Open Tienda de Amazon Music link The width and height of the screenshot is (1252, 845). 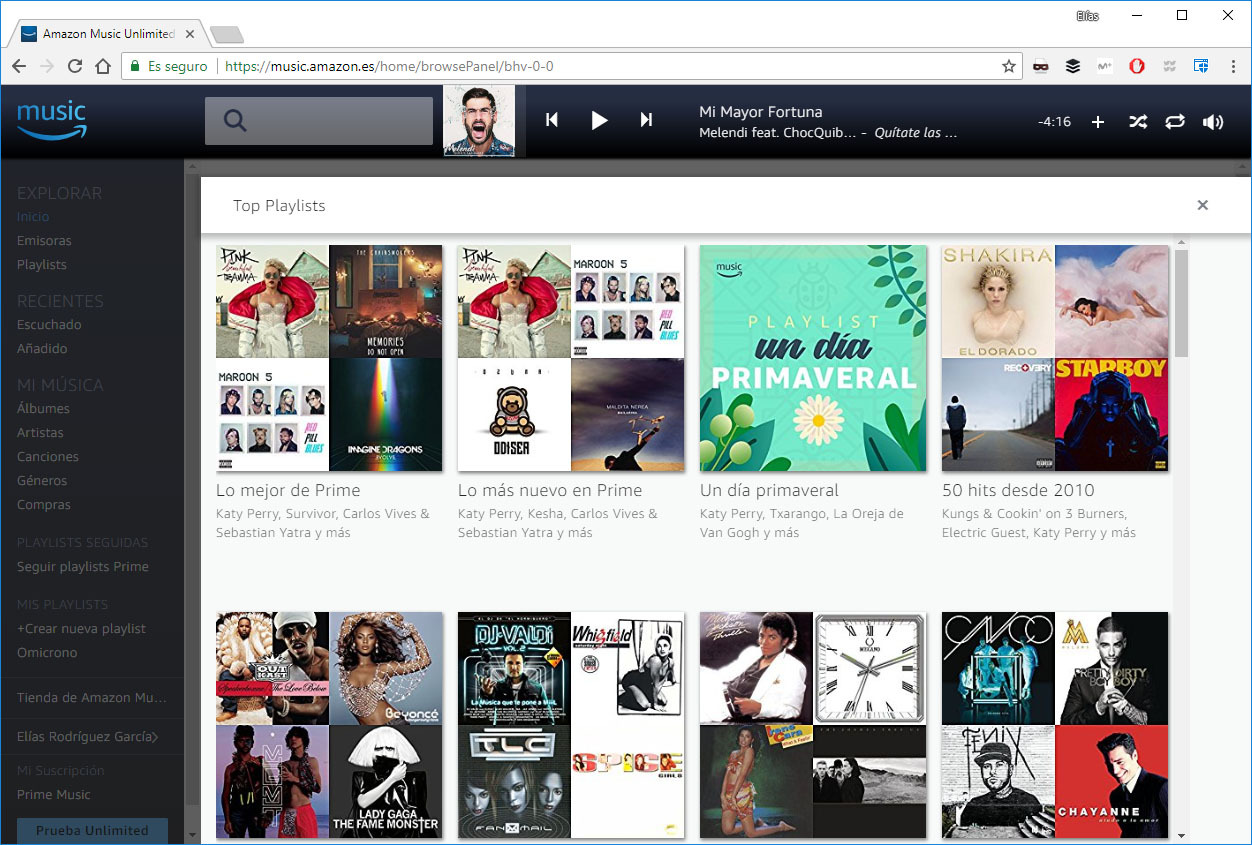[92, 697]
